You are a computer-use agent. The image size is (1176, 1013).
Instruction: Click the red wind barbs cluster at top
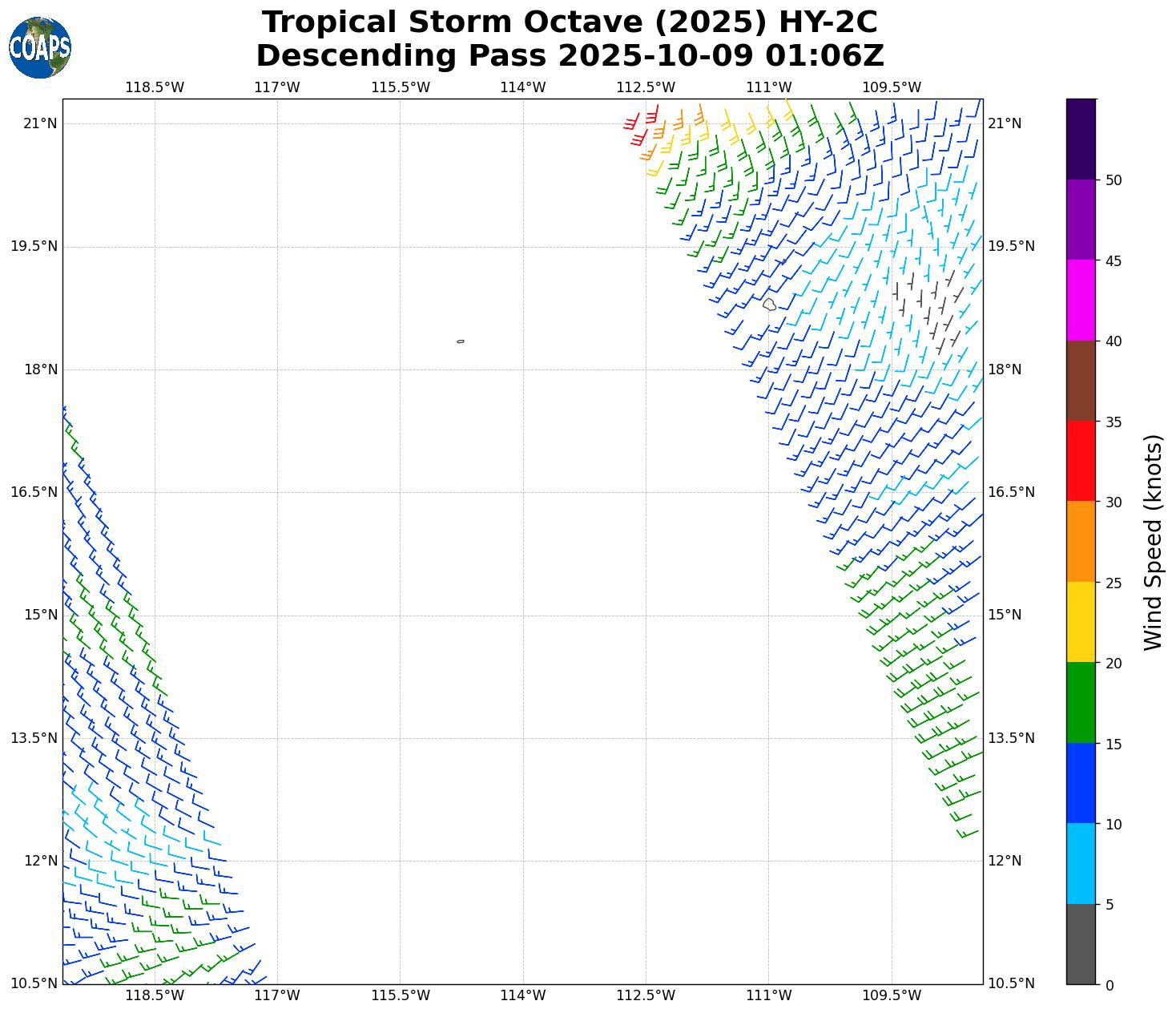(x=638, y=128)
